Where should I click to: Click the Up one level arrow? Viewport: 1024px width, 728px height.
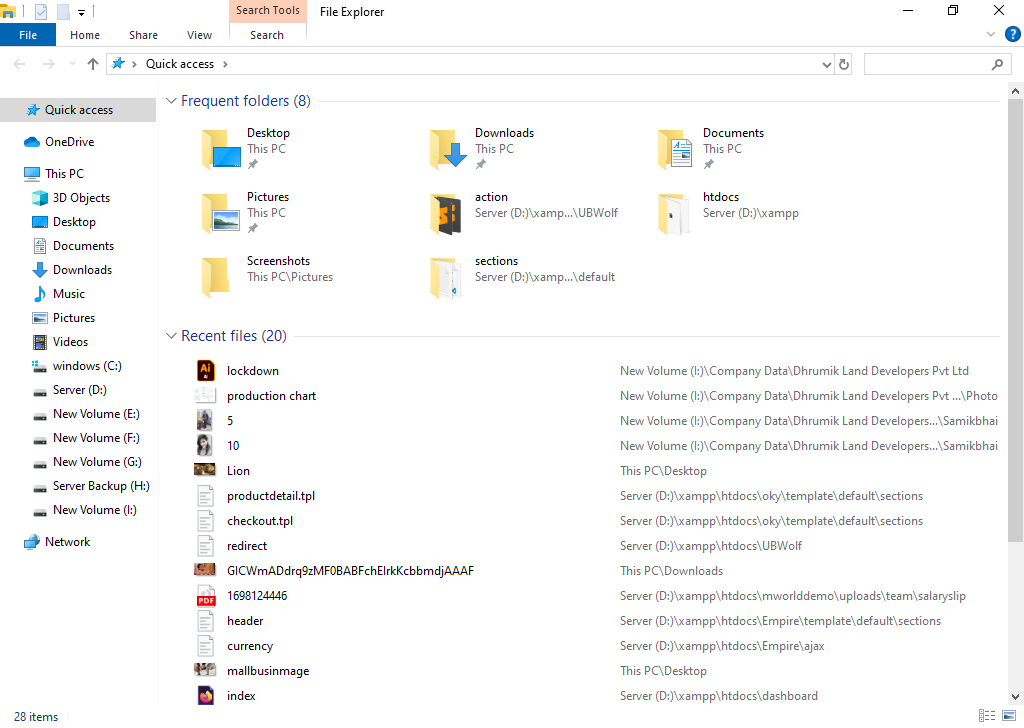[93, 64]
